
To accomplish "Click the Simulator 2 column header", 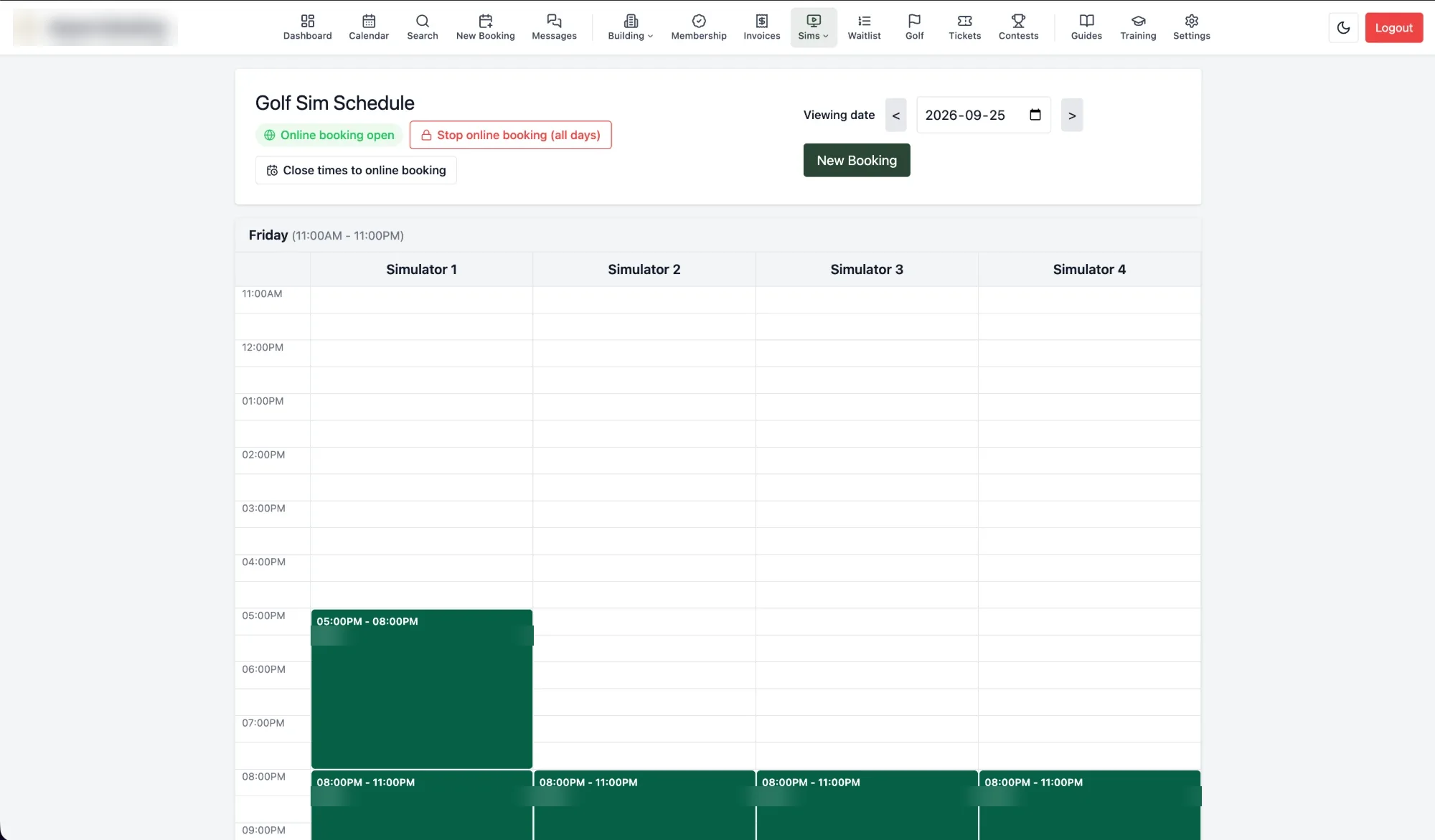I will 644,269.
